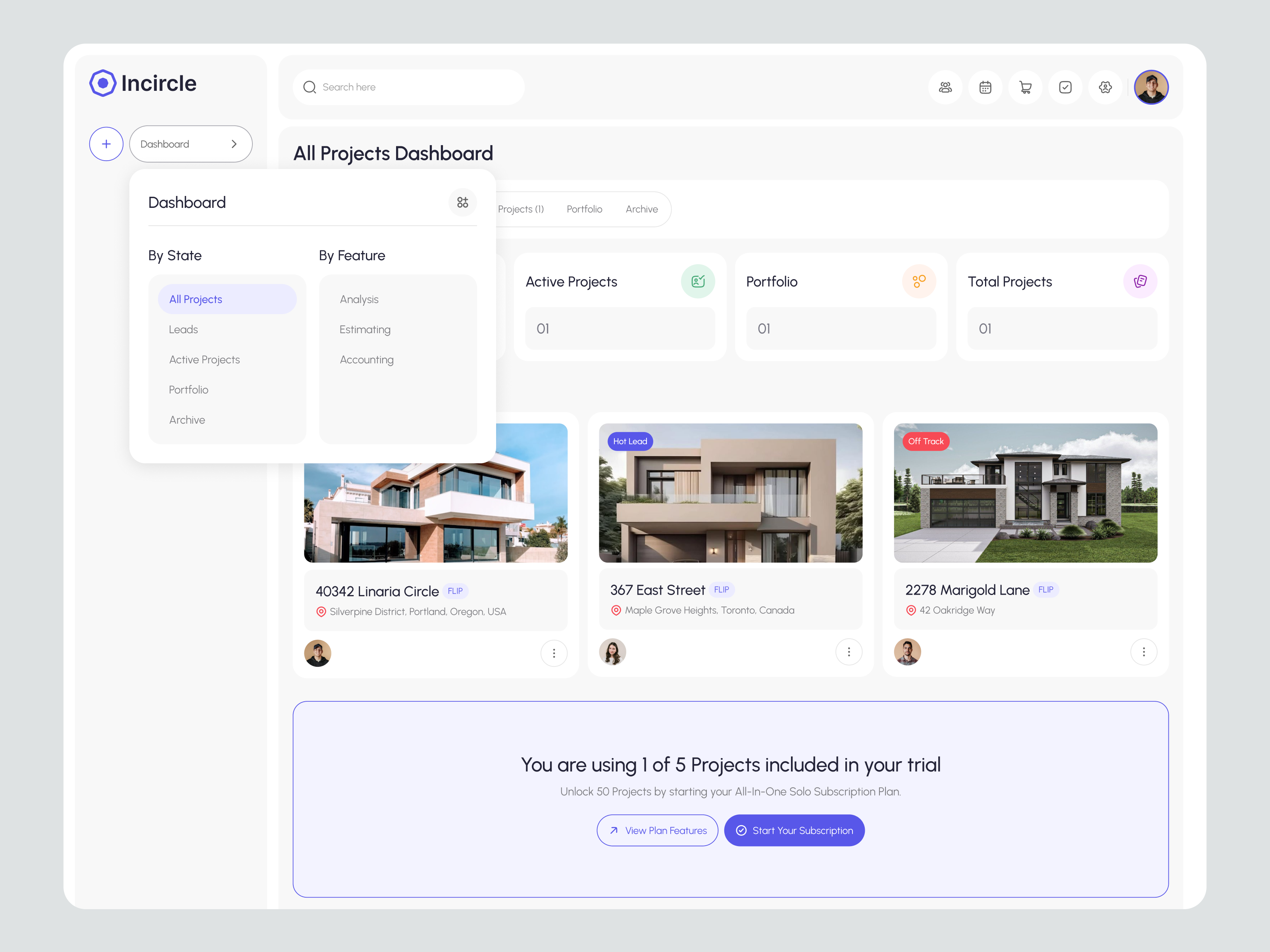
Task: Click the profile avatar in the top-right corner
Action: (x=1152, y=87)
